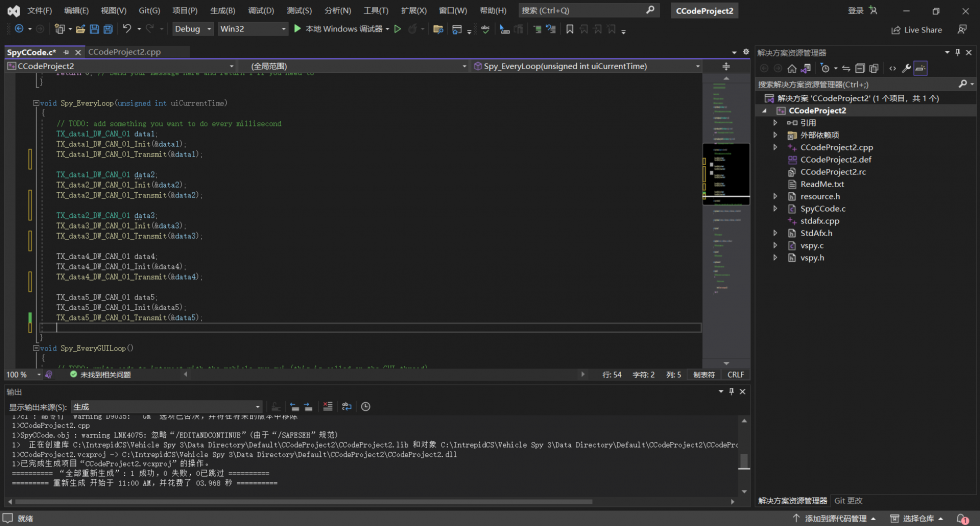Toggle auto-hide pin on Solution Explorer panel

[957, 52]
